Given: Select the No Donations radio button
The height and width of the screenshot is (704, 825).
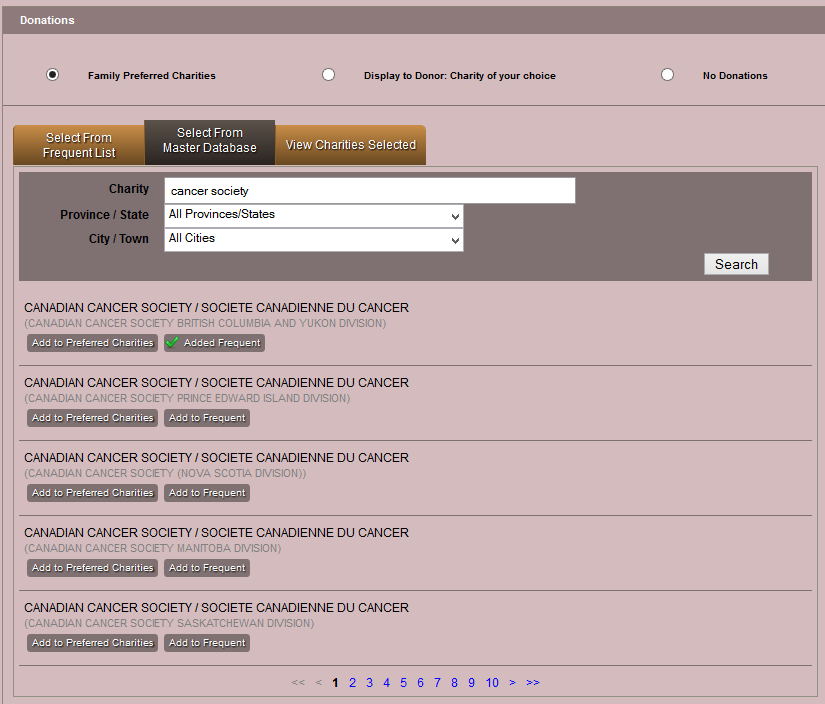Looking at the screenshot, I should 667,75.
